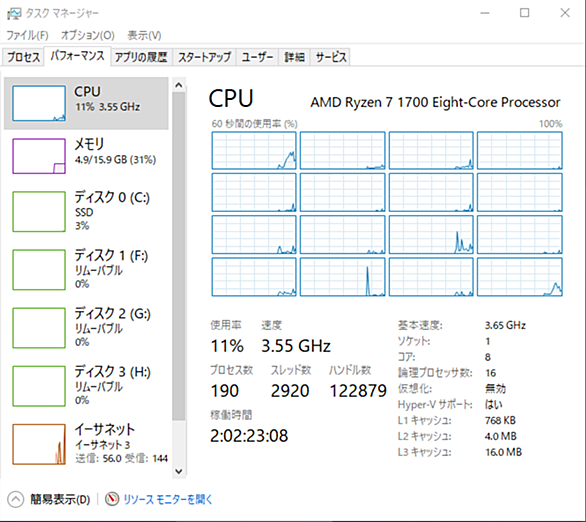Viewport: 586px width, 522px height.
Task: Select ディスク 3 (H:) graph icon
Action: point(39,386)
